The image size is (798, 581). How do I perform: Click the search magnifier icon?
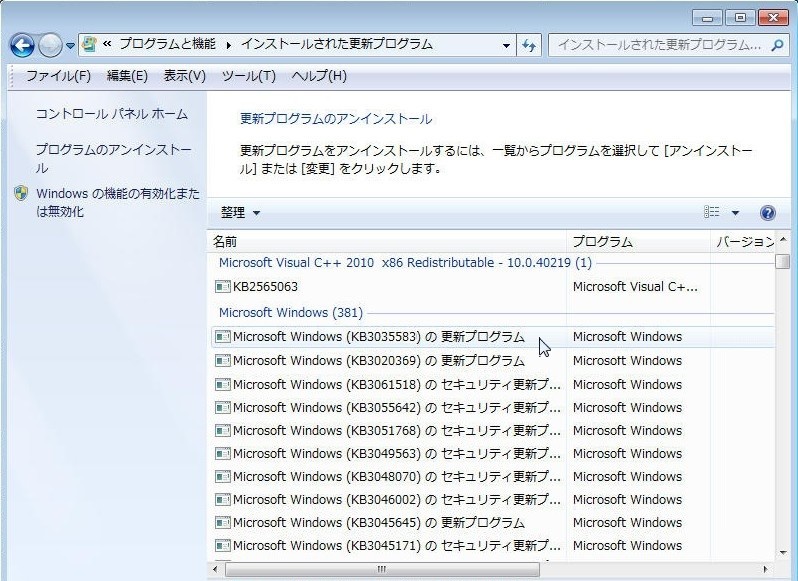(777, 45)
